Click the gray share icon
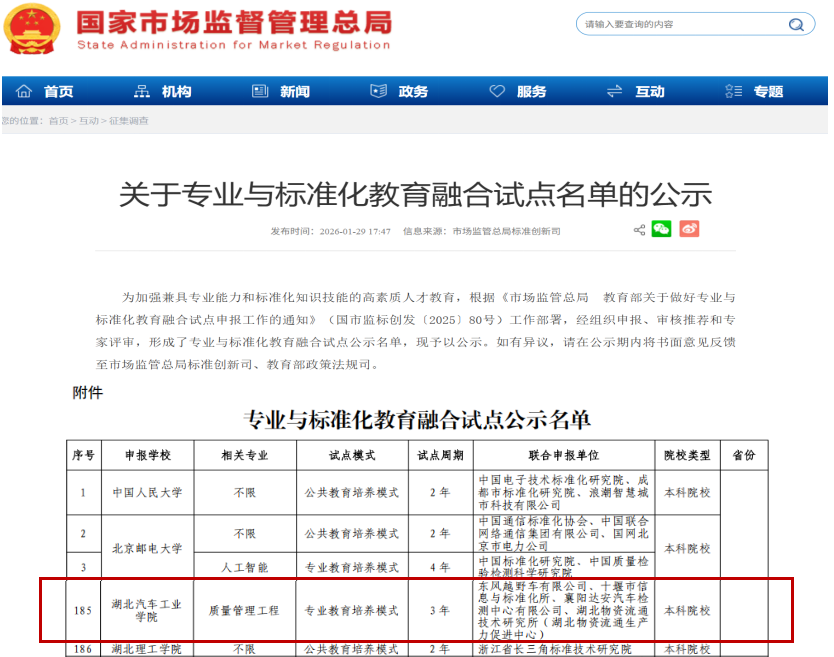This screenshot has width=834, height=657. pyautogui.click(x=639, y=230)
